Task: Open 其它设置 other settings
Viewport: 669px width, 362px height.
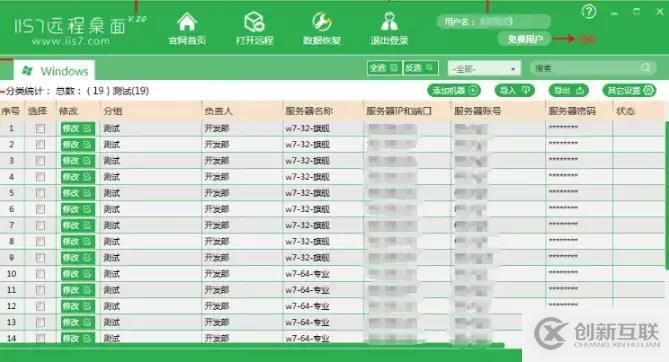Action: 629,90
